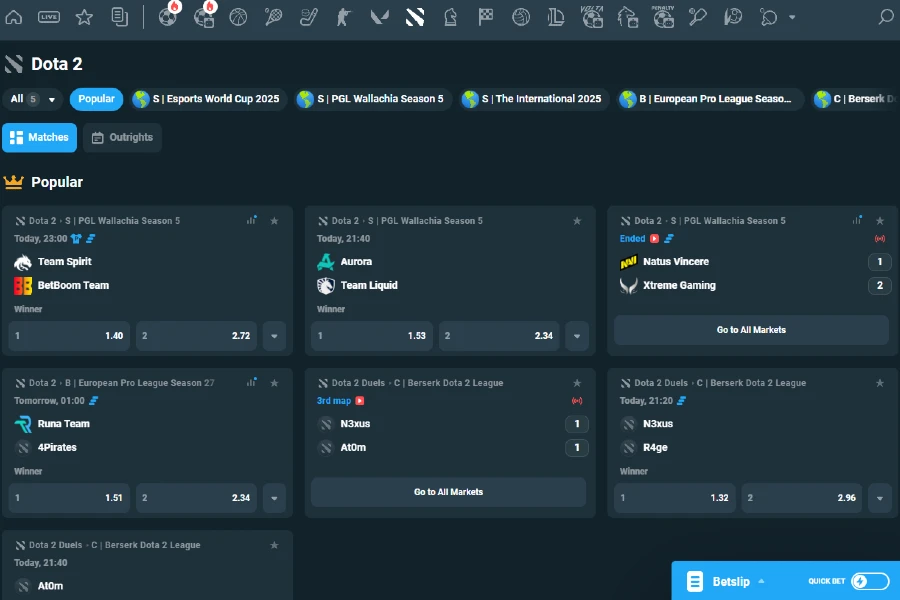
Task: Switch to the Outrights tab
Action: (122, 136)
